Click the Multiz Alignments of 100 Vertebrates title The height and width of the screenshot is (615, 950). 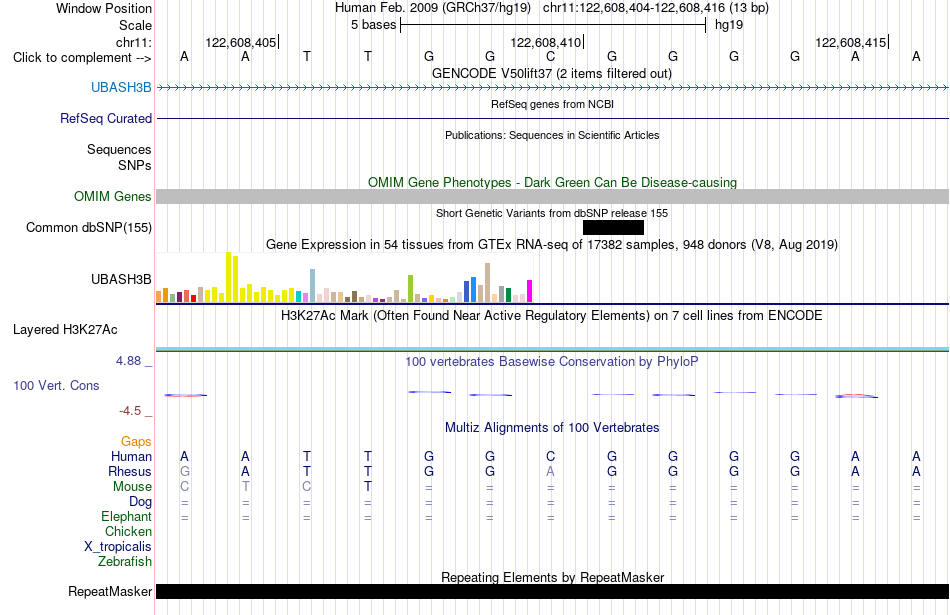coord(552,428)
